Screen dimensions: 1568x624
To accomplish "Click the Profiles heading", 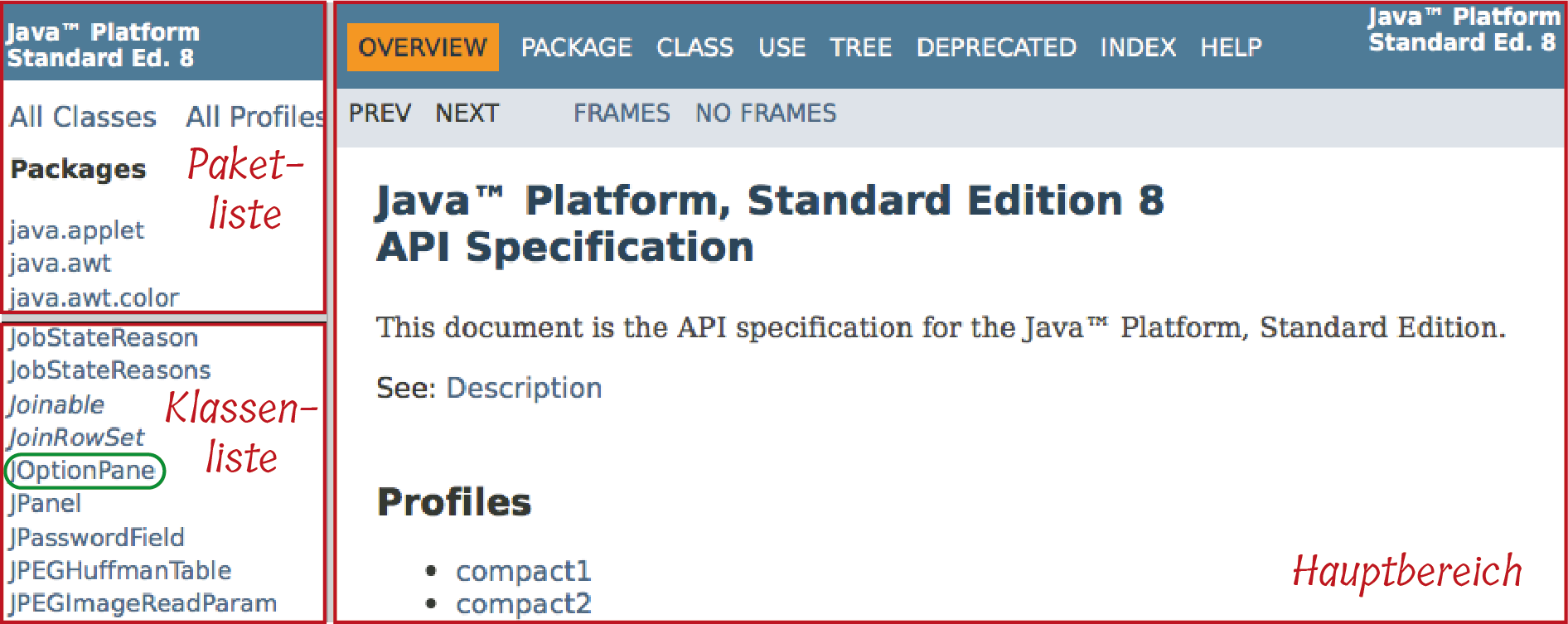I will point(454,502).
